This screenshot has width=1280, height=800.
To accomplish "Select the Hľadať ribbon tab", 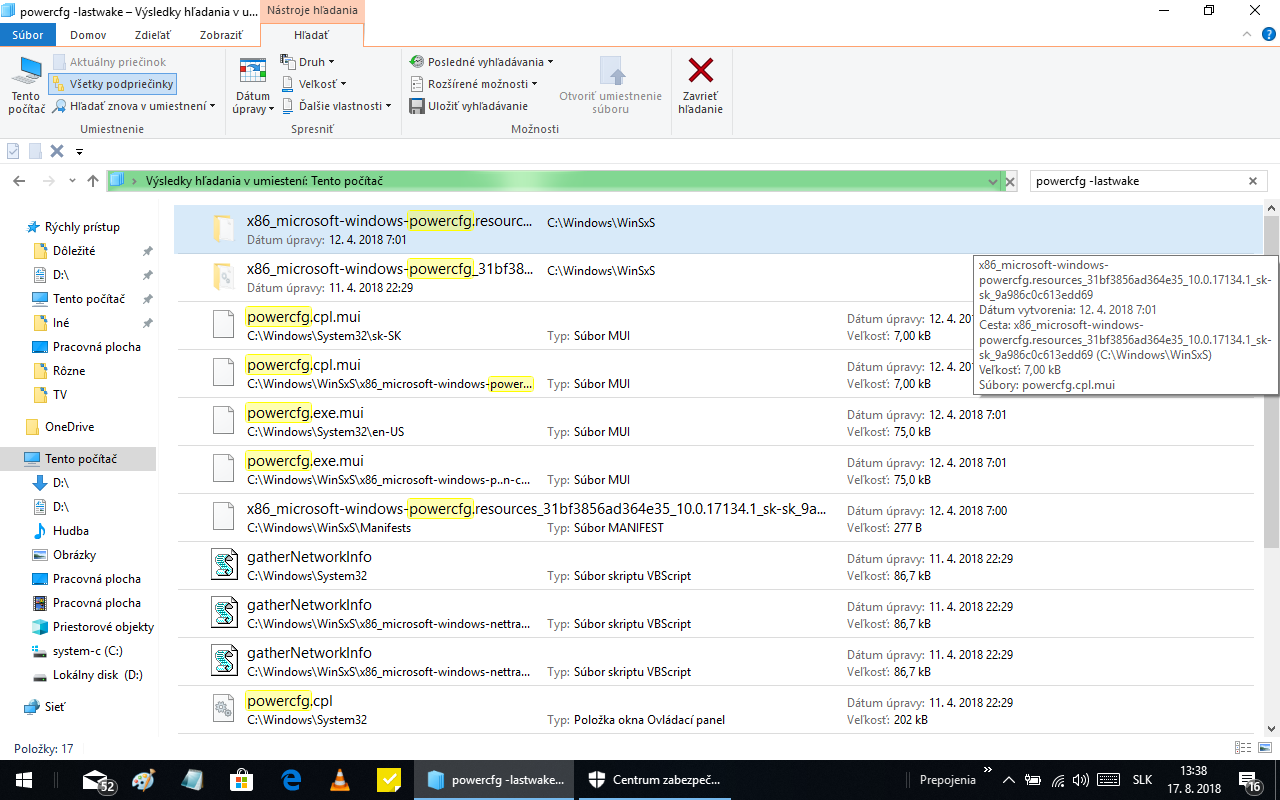I will click(x=311, y=35).
